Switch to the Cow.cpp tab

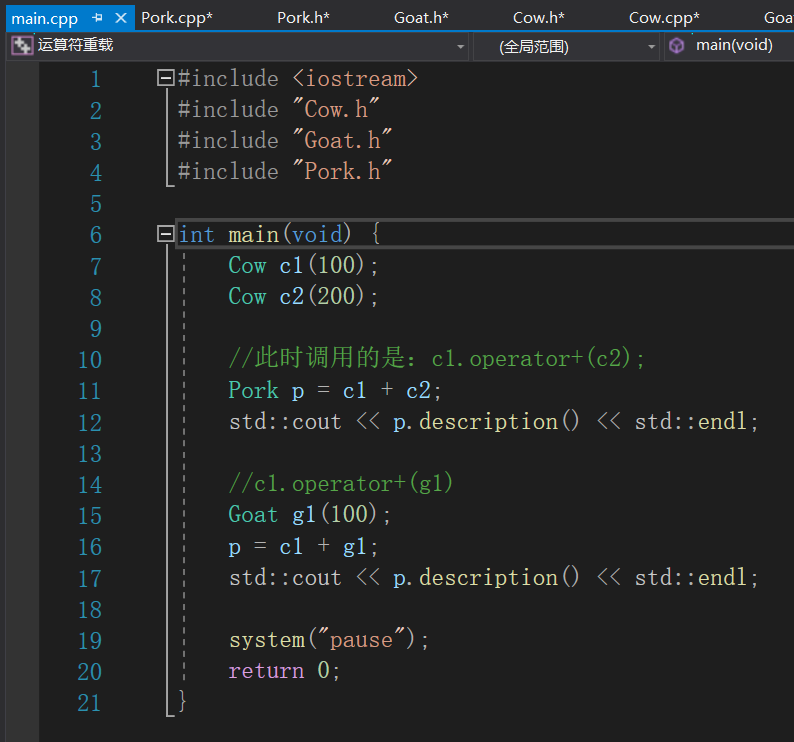(x=663, y=18)
